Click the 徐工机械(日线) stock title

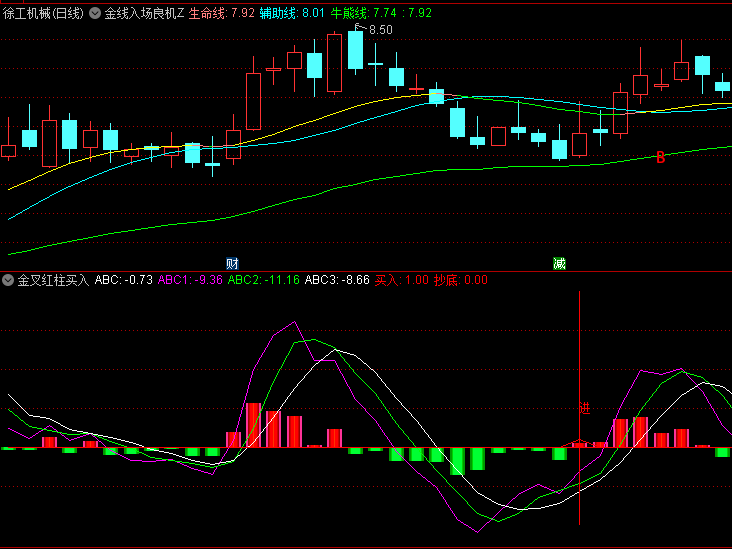(x=43, y=14)
